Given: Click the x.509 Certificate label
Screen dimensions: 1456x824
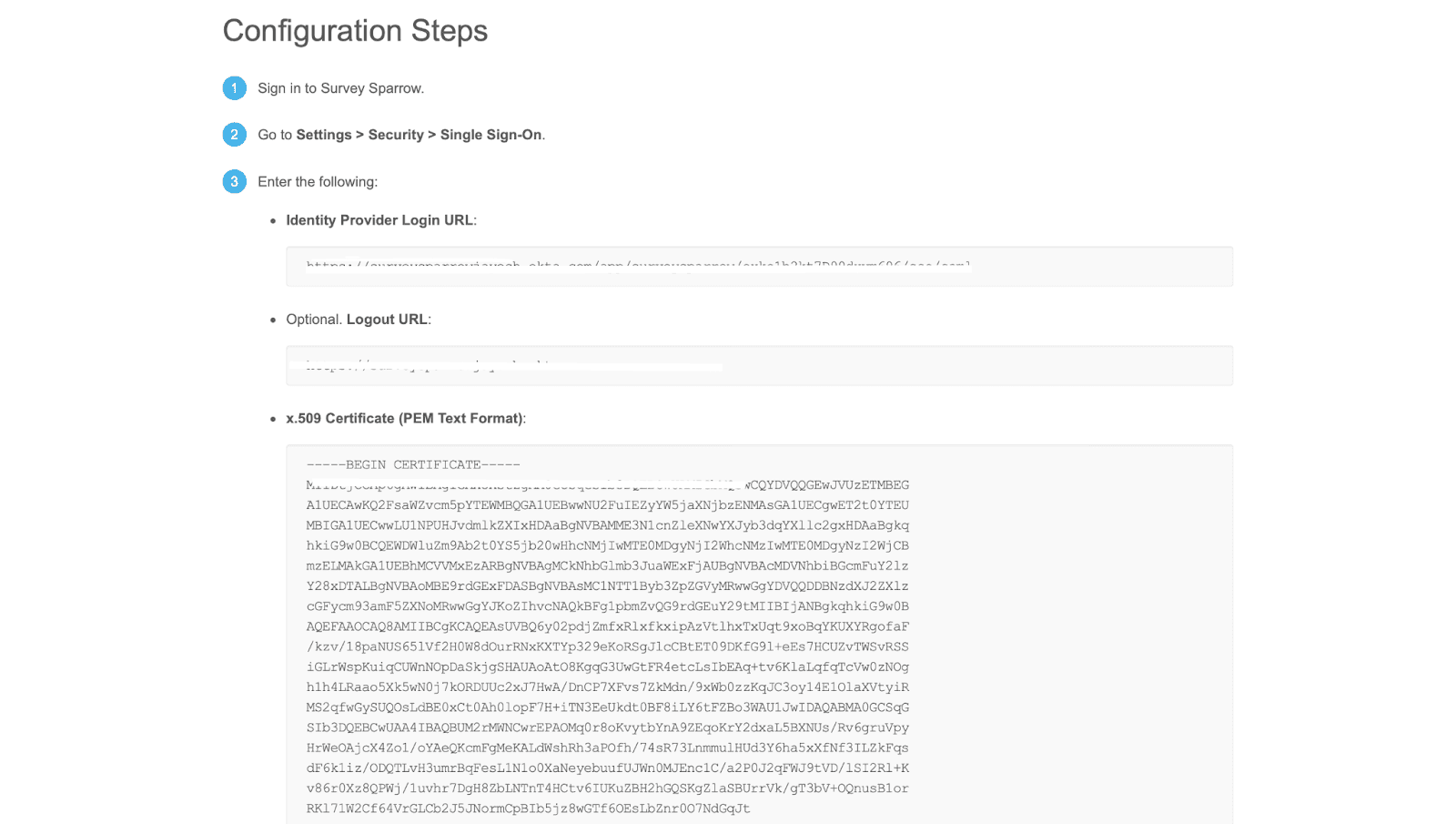Looking at the screenshot, I should pos(404,419).
